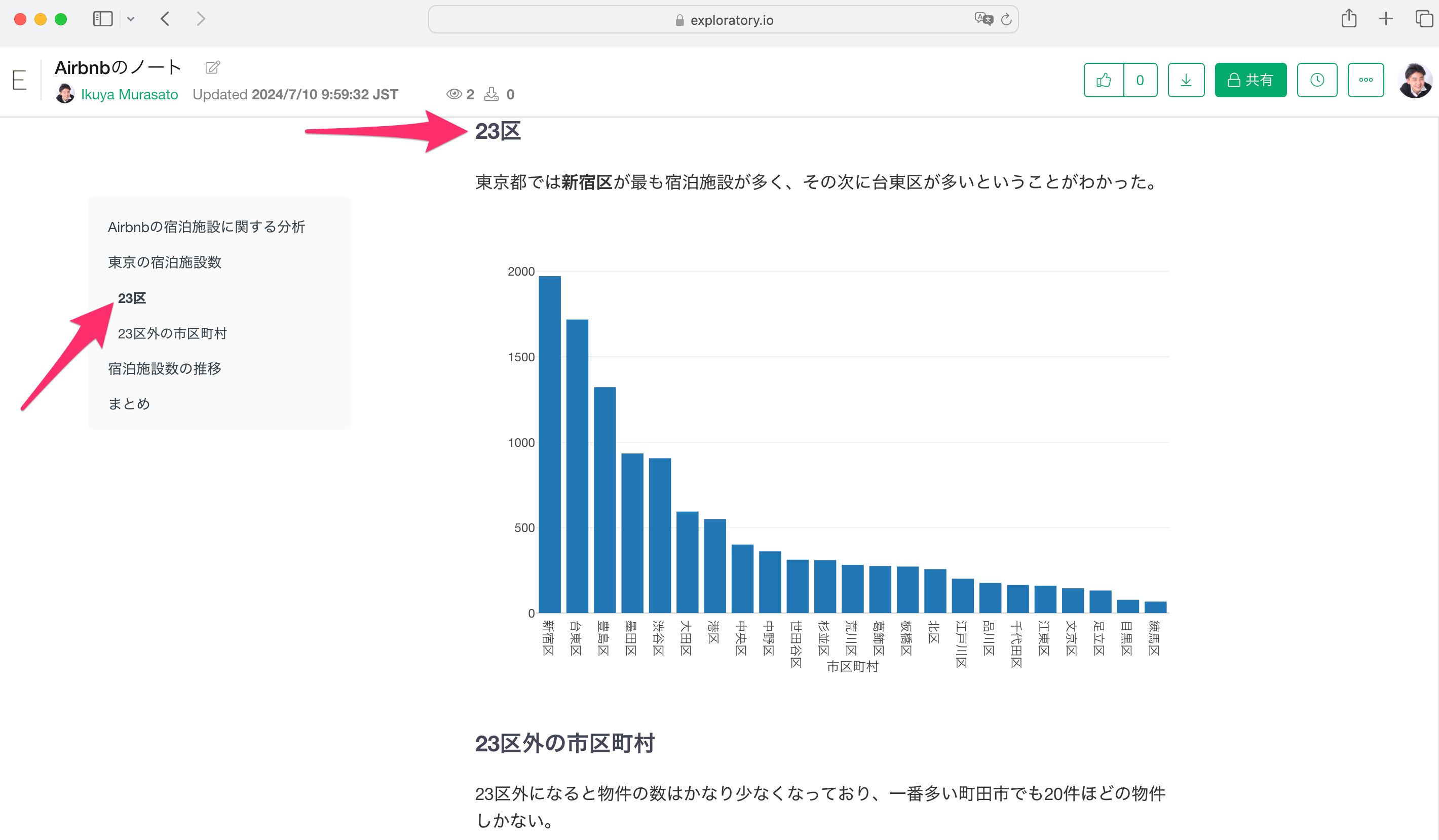Click the Updated 2024/7/10 timestamp text
Viewport: 1439px width, 840px height.
point(295,94)
